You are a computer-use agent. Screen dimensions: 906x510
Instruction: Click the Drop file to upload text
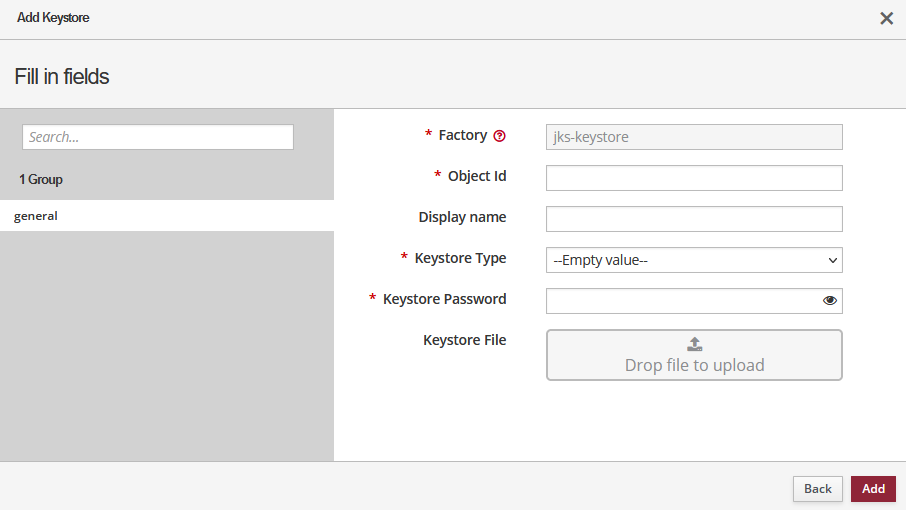pyautogui.click(x=694, y=366)
